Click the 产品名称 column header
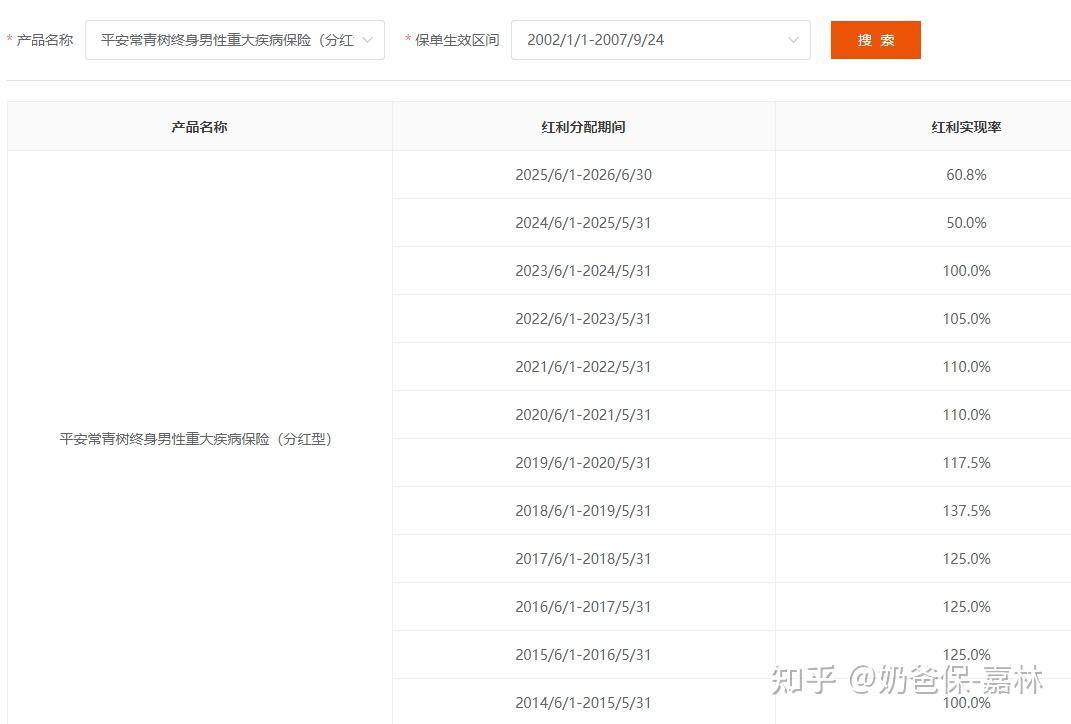Screen dimensions: 1071x724 [199, 126]
